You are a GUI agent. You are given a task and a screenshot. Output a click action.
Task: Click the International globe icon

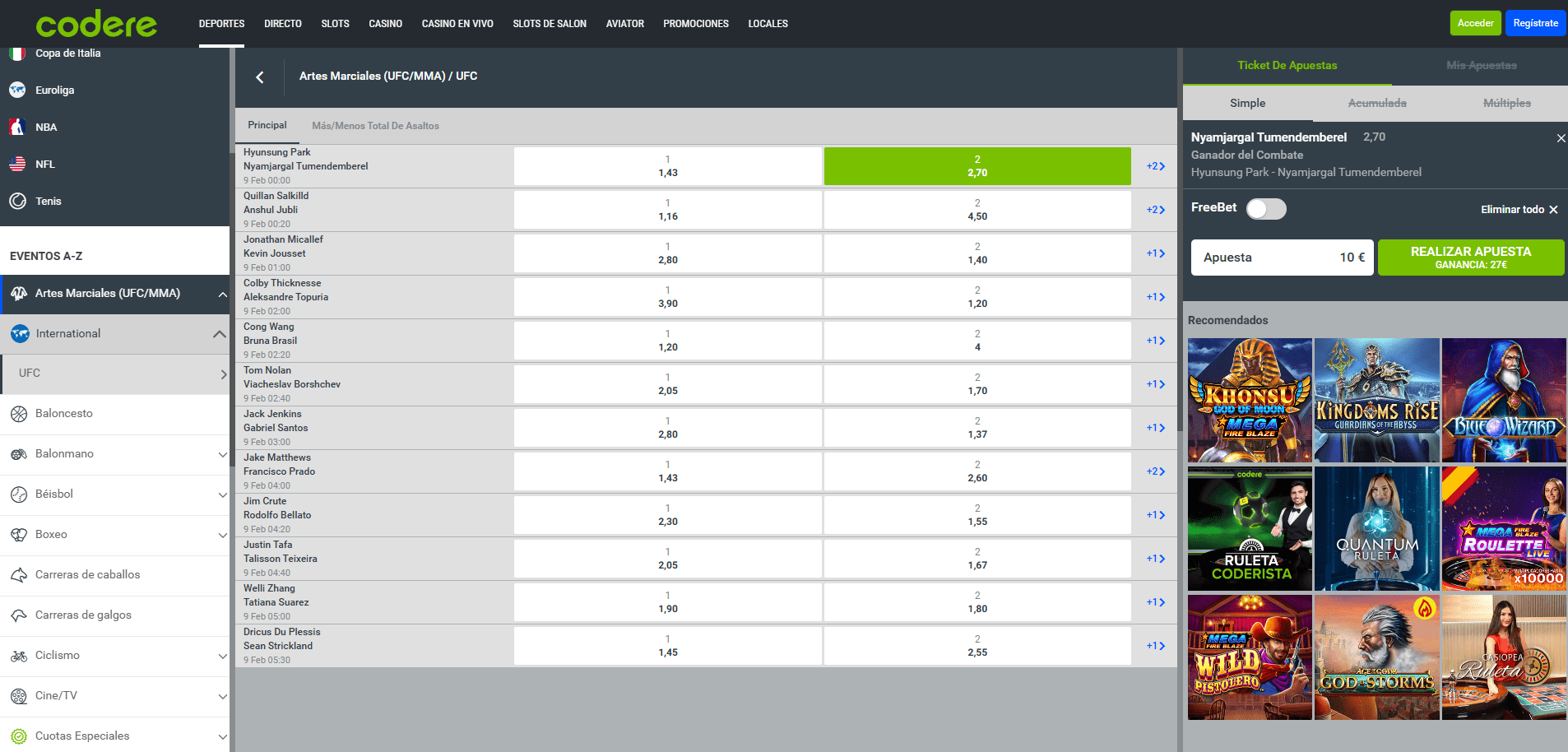(x=20, y=334)
